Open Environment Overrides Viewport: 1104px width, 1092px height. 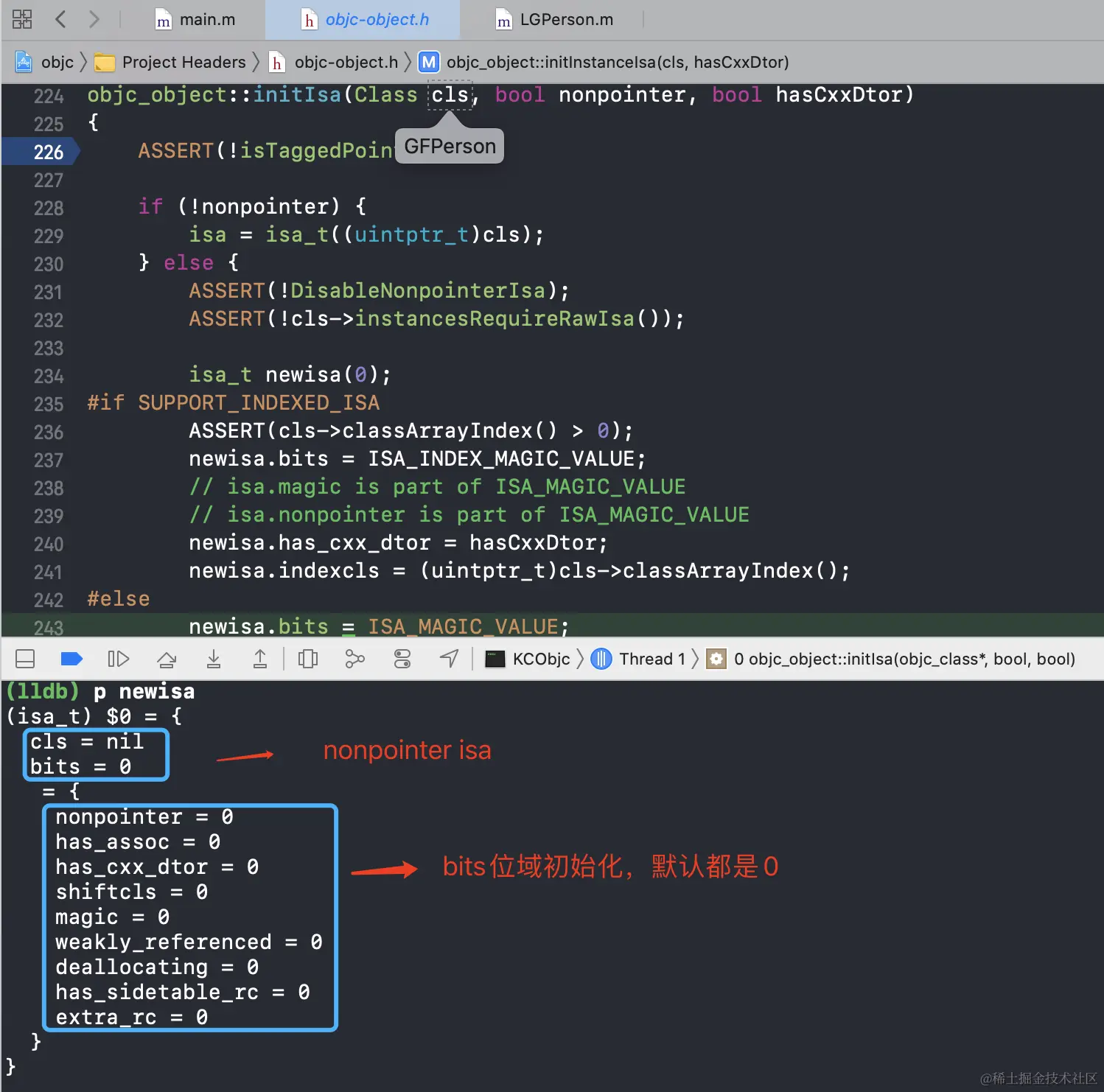[x=402, y=659]
